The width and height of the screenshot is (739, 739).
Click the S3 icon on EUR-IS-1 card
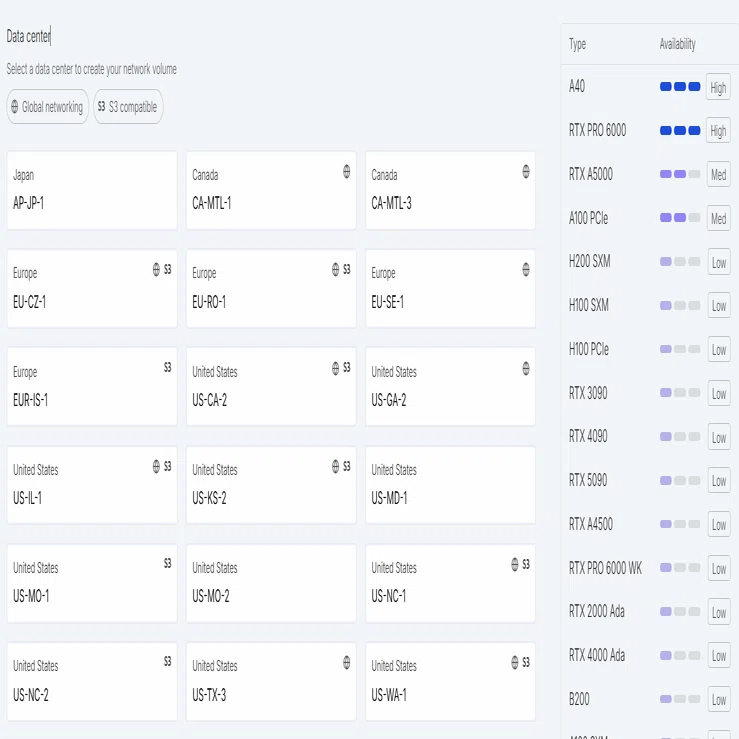167,368
